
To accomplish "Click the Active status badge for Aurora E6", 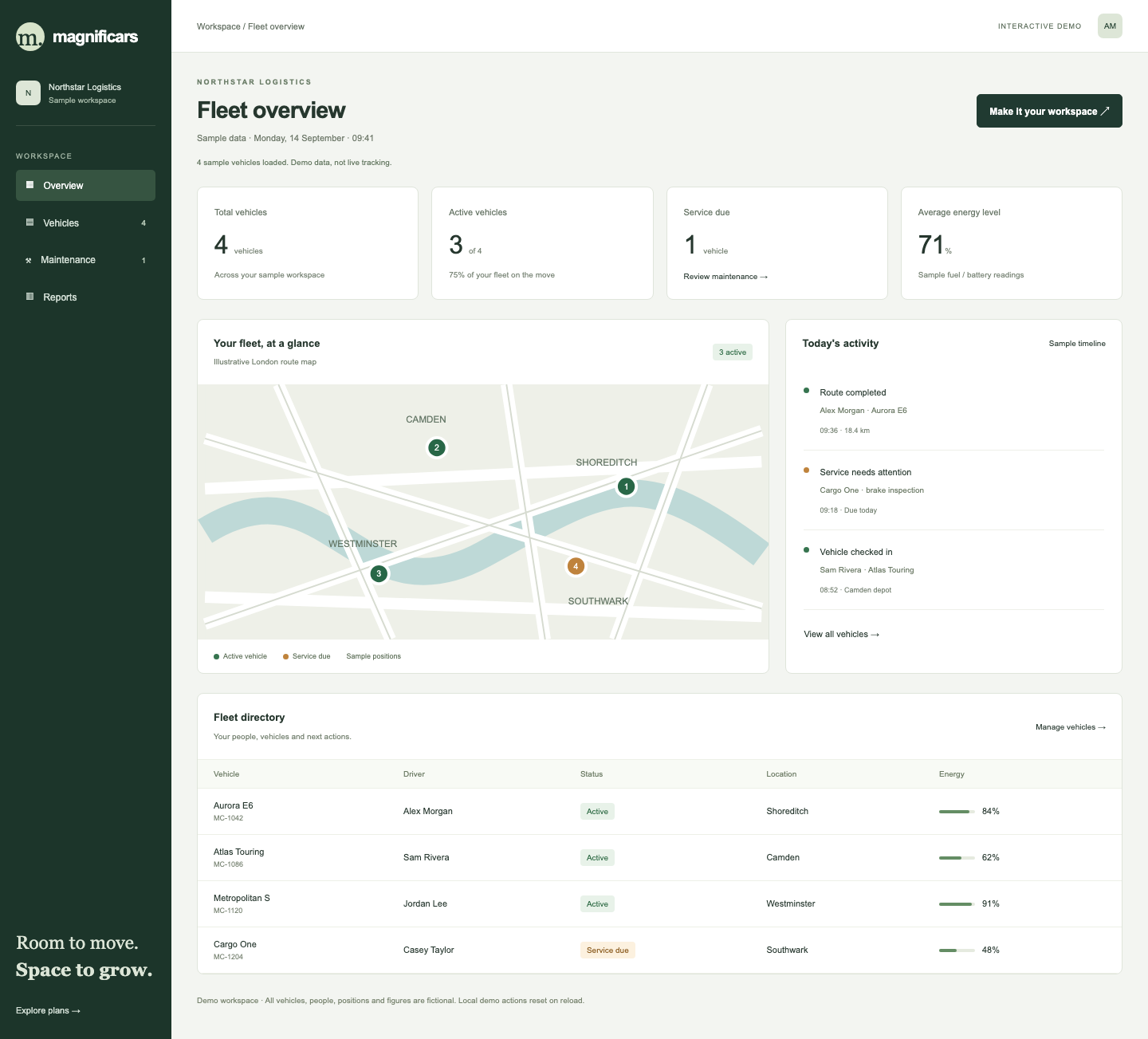I will [597, 812].
